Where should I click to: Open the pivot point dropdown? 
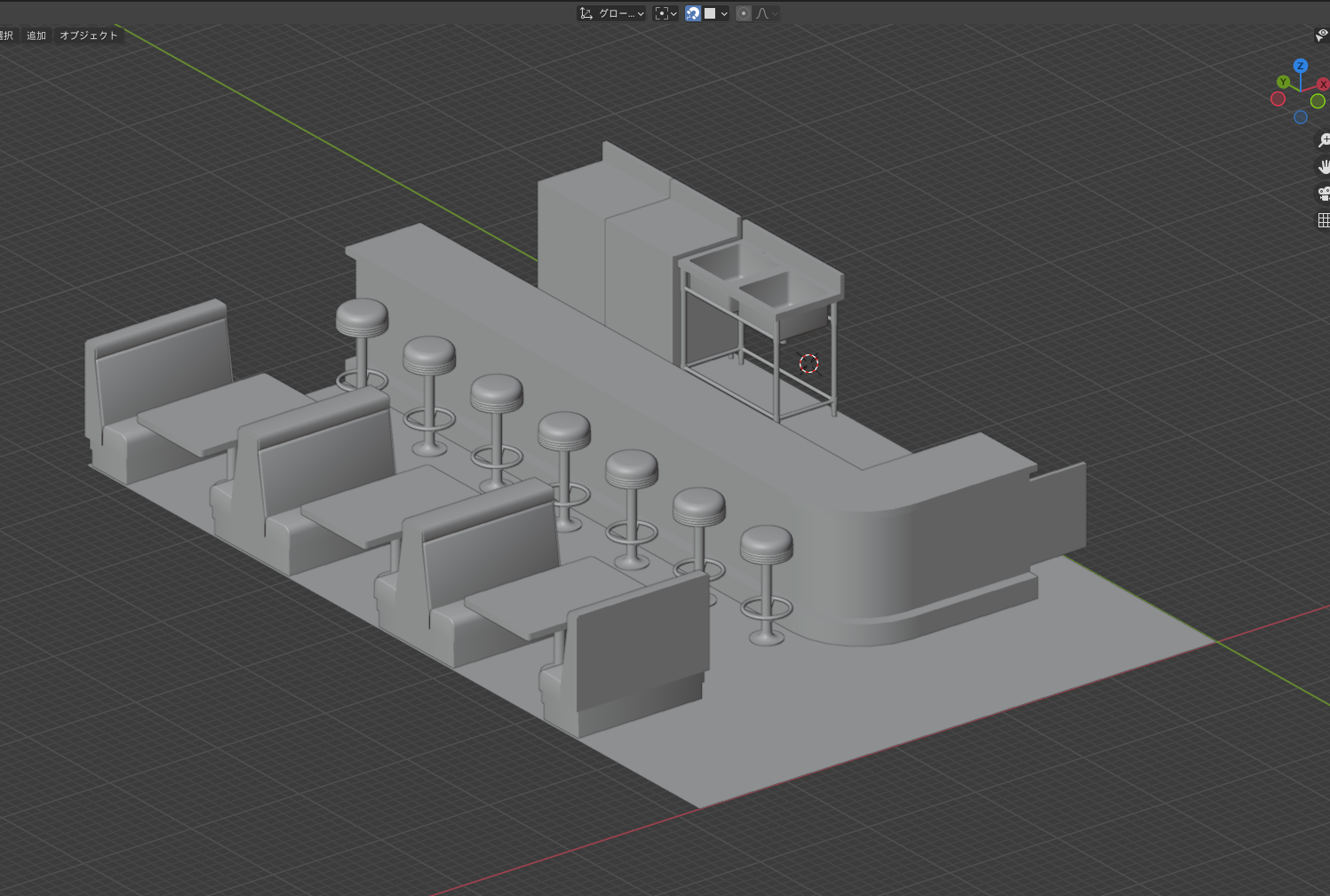click(665, 13)
